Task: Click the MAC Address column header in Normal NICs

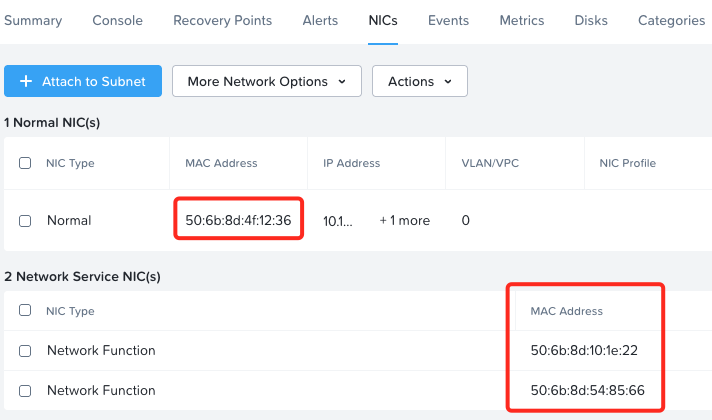Action: pyautogui.click(x=221, y=163)
